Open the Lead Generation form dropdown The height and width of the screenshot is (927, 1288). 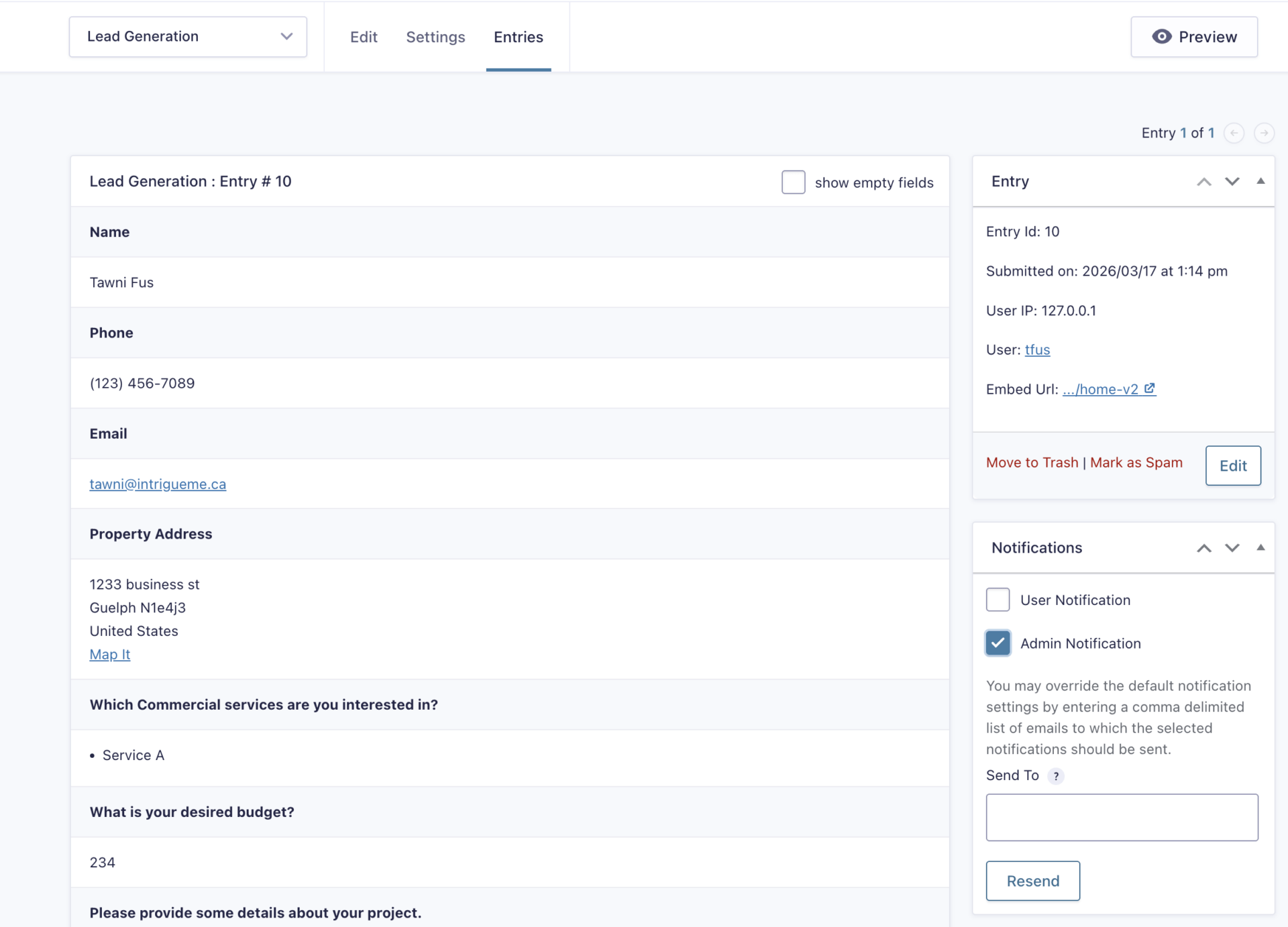pyautogui.click(x=188, y=37)
